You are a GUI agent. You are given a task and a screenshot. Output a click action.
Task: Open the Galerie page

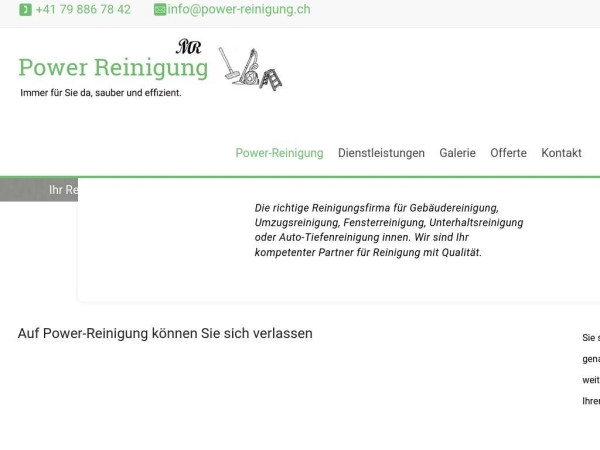[x=457, y=153]
